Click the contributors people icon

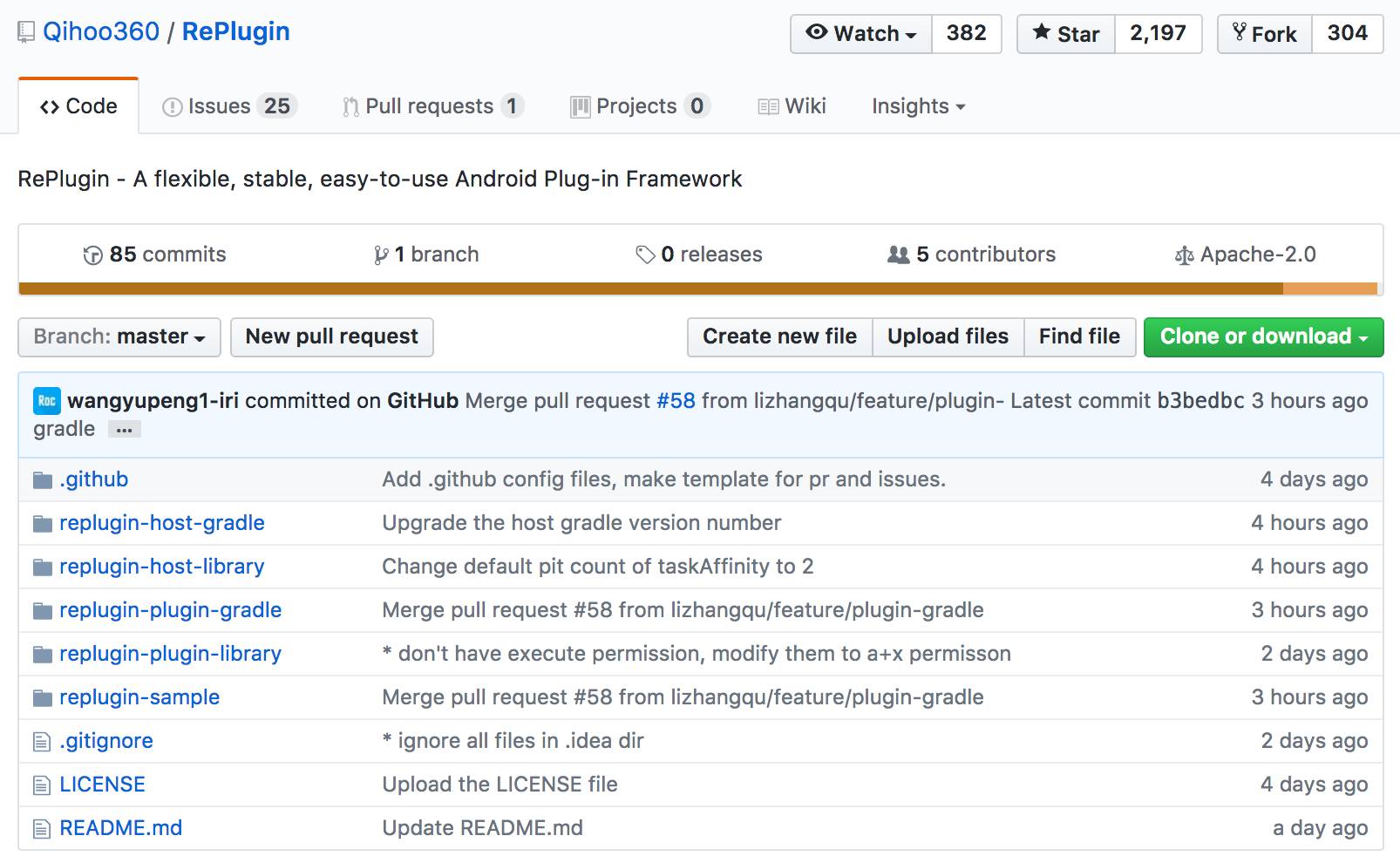point(898,255)
